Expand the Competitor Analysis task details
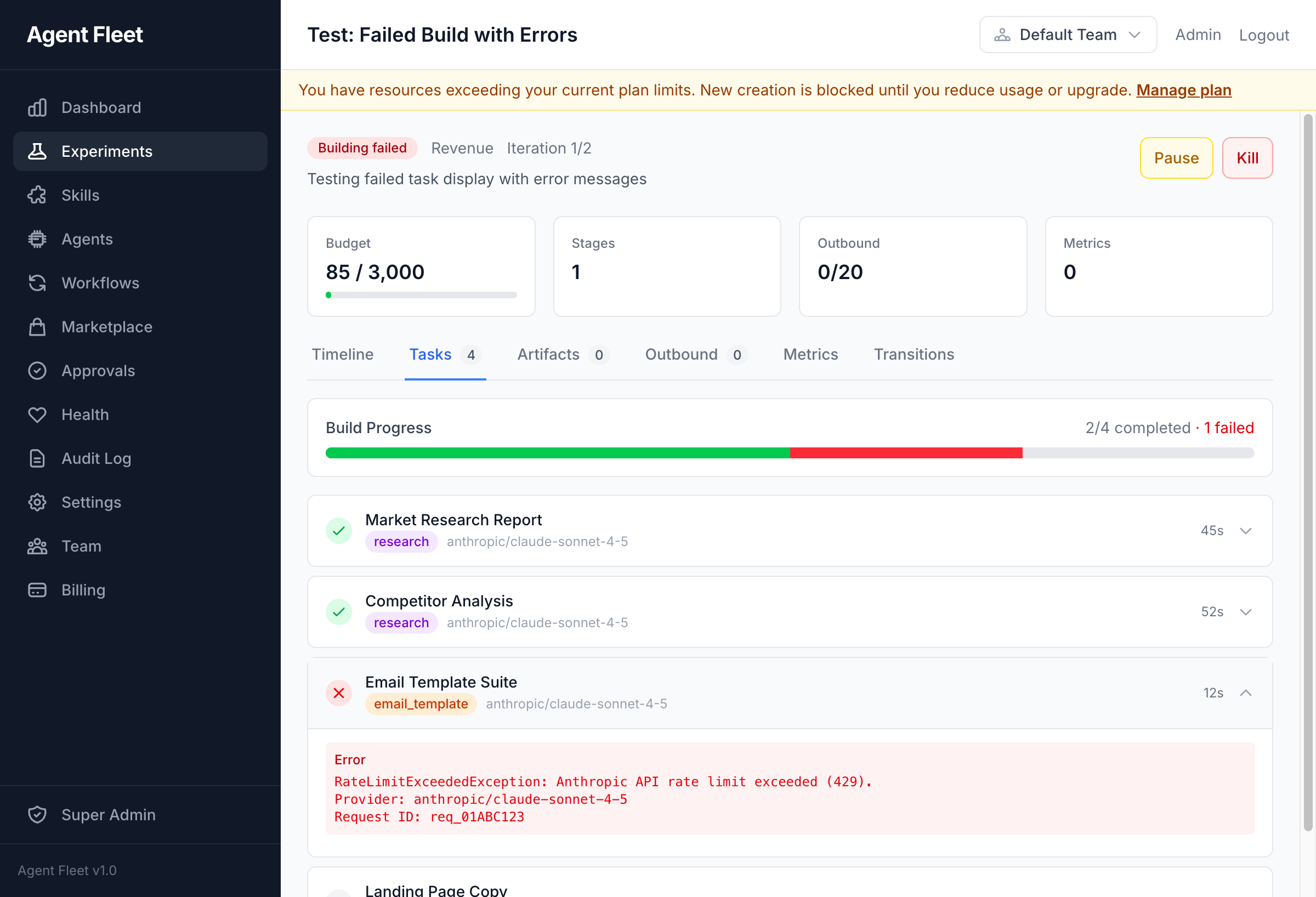Image resolution: width=1316 pixels, height=897 pixels. (1246, 611)
